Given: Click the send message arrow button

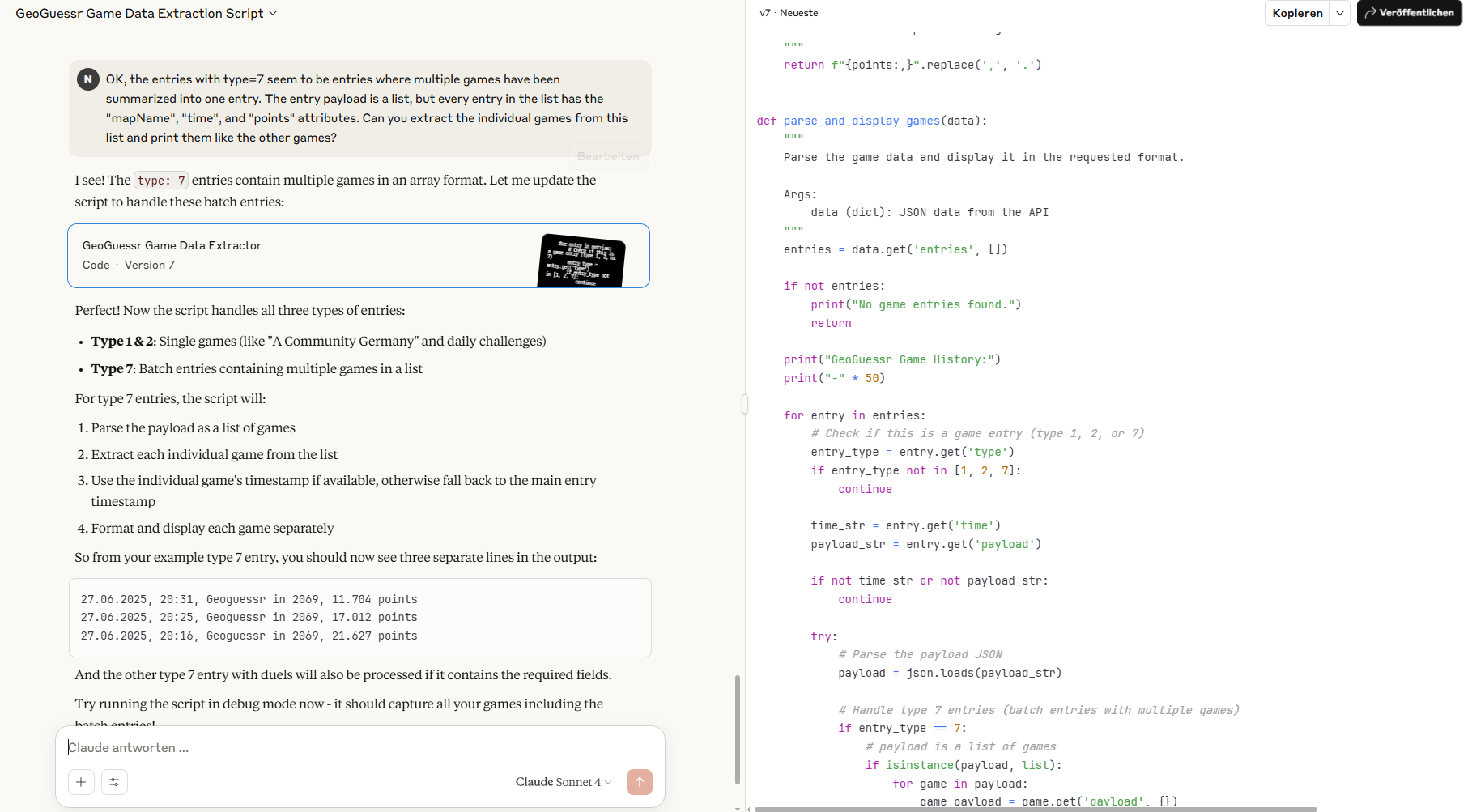Looking at the screenshot, I should (x=640, y=782).
